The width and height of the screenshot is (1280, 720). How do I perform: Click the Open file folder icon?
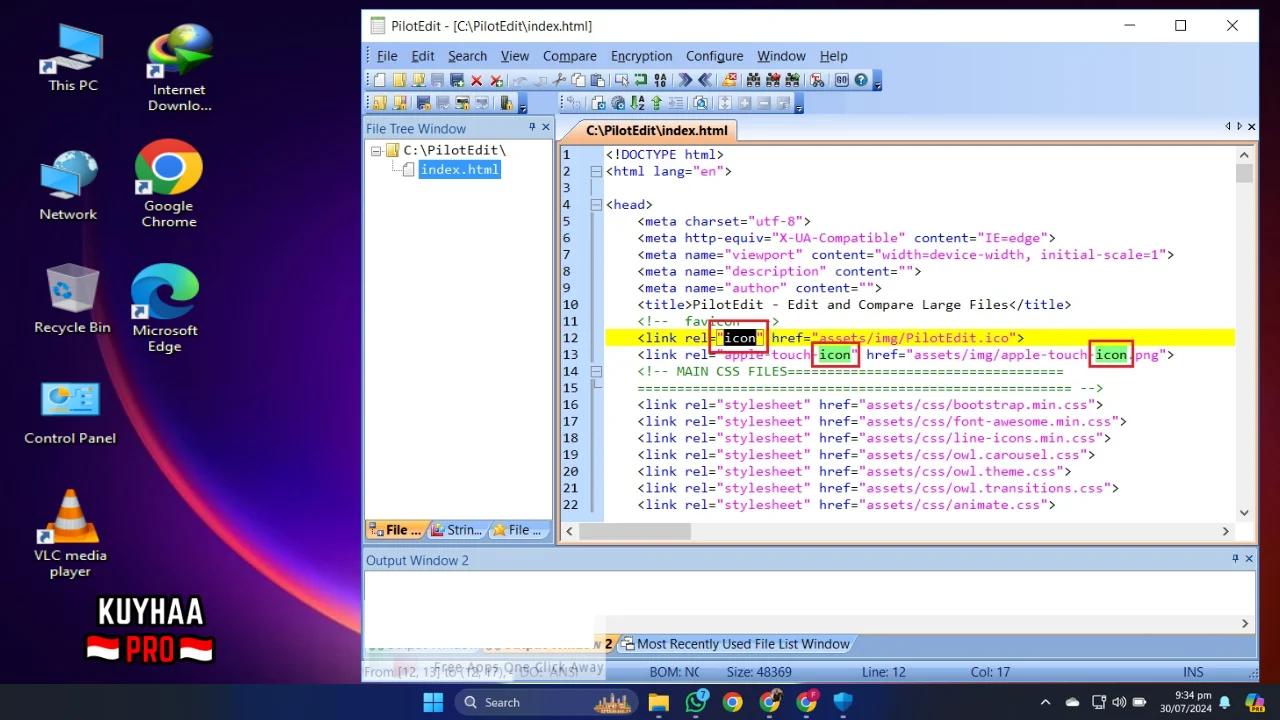pos(400,80)
